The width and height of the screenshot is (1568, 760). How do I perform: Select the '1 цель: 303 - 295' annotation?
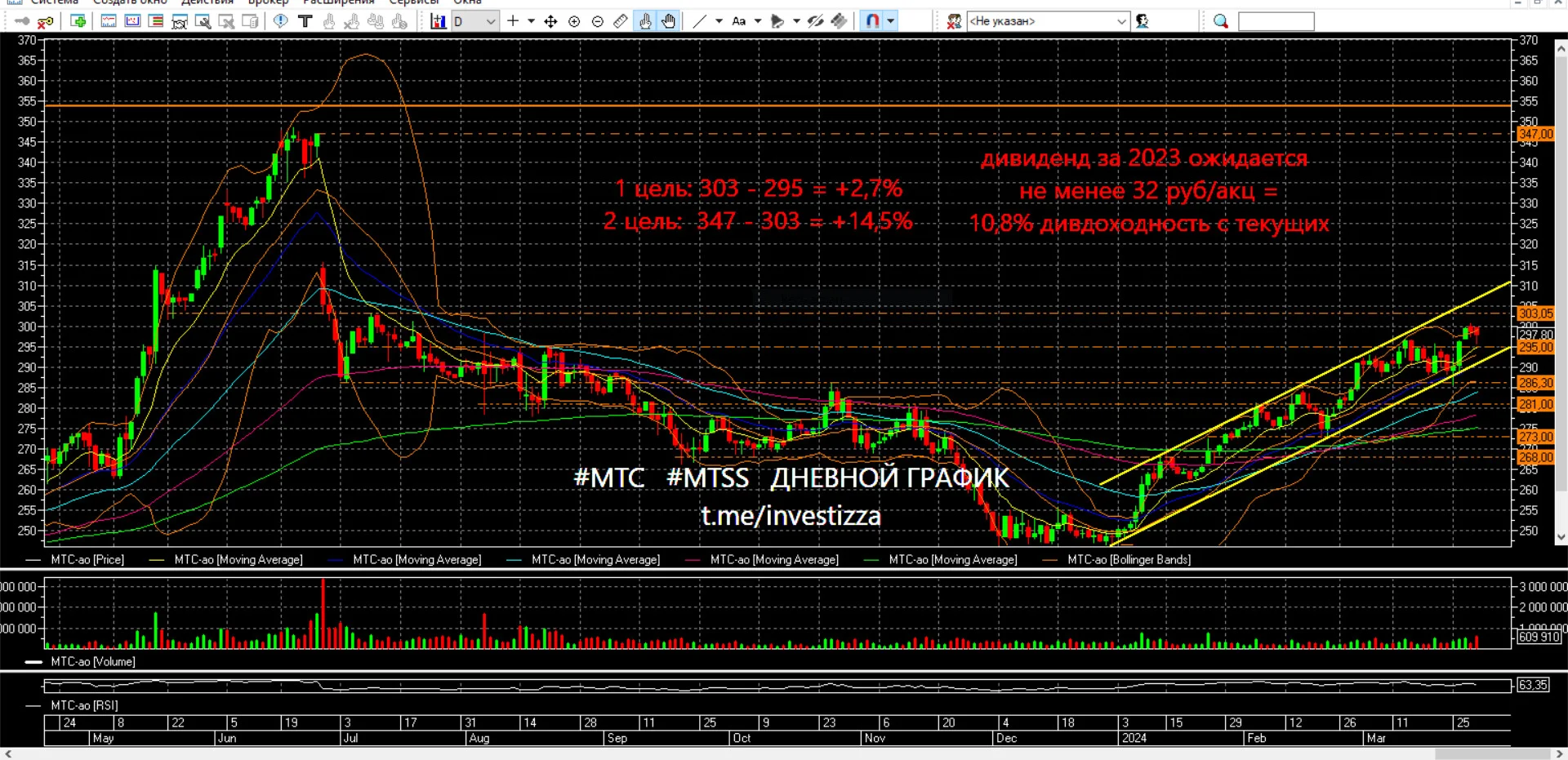coord(759,189)
